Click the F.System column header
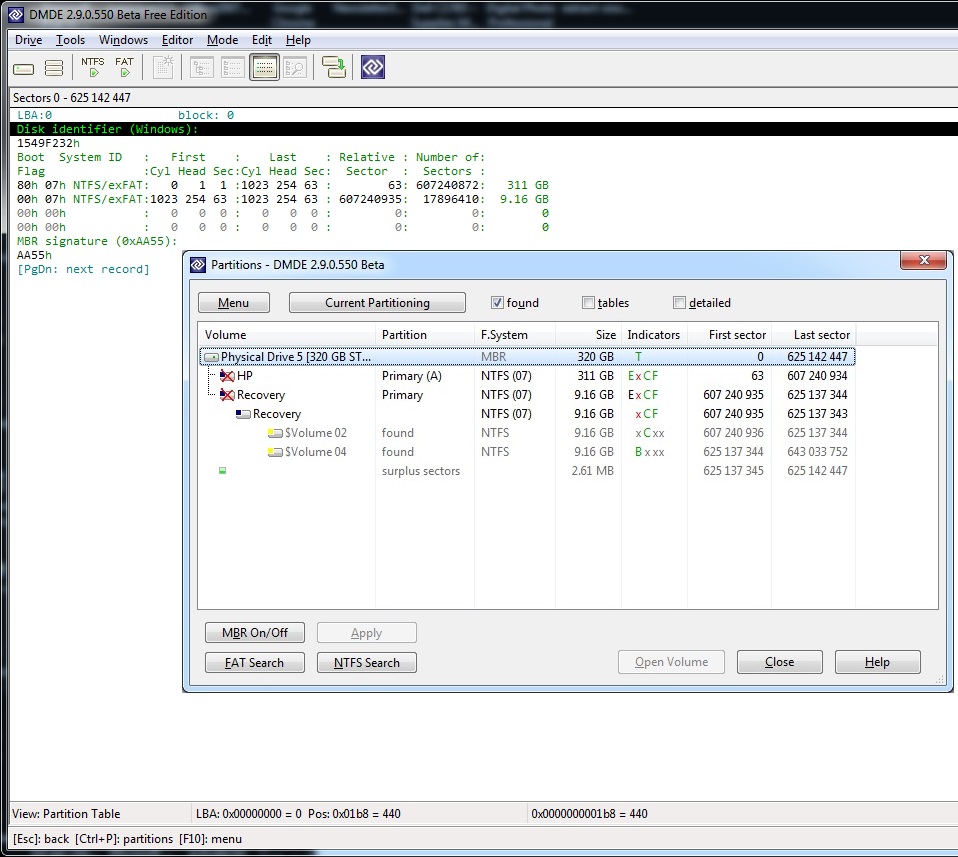The width and height of the screenshot is (958, 857). coord(515,335)
